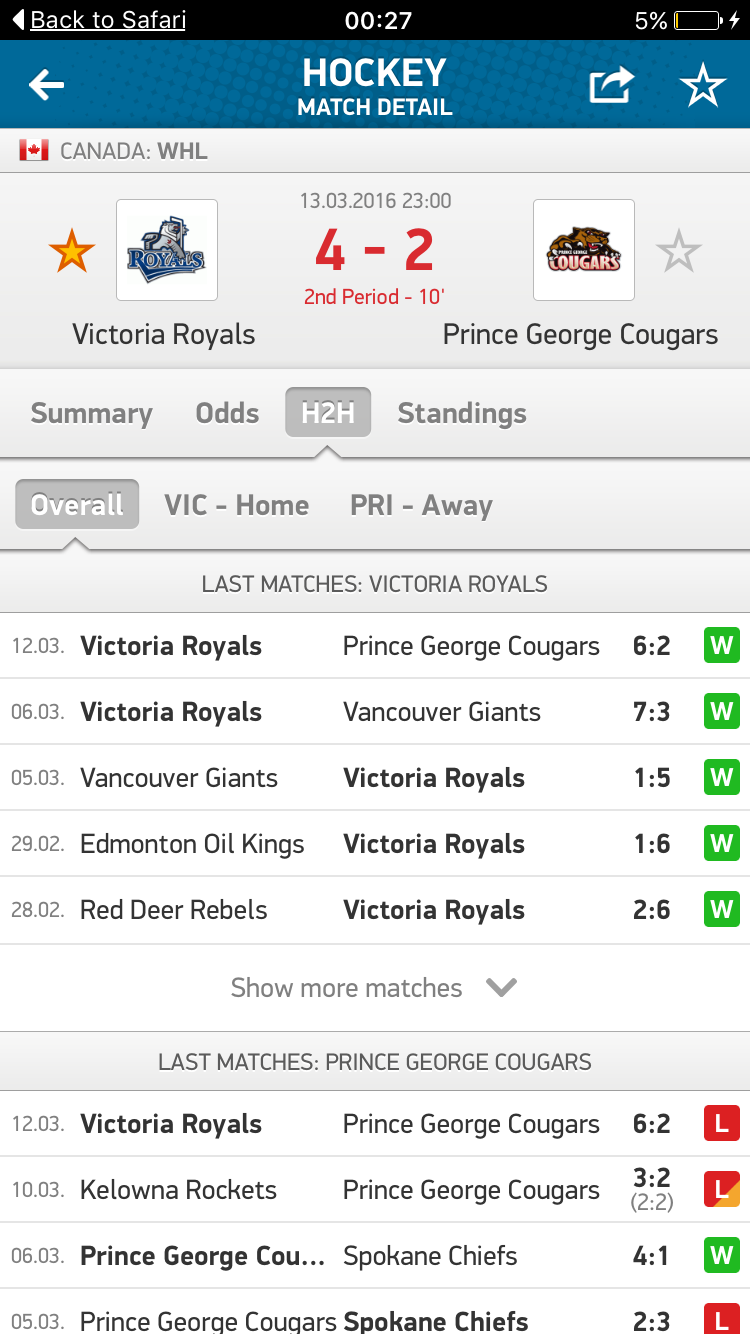Select the VIC - Home filter
This screenshot has height=1334, width=750.
pyautogui.click(x=237, y=505)
